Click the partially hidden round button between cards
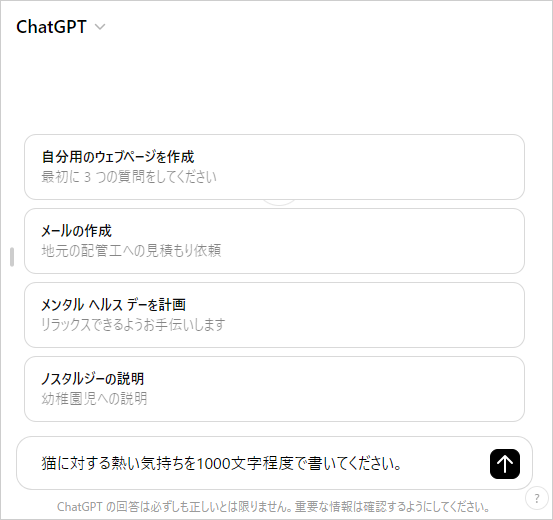Image resolution: width=553 pixels, height=520 pixels. pyautogui.click(x=279, y=202)
